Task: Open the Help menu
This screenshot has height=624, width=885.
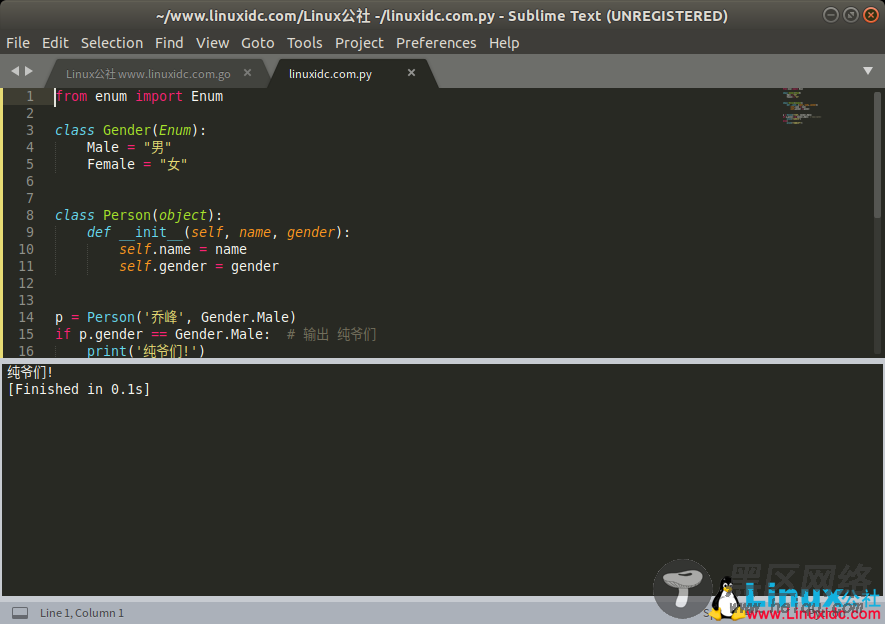Action: [504, 43]
